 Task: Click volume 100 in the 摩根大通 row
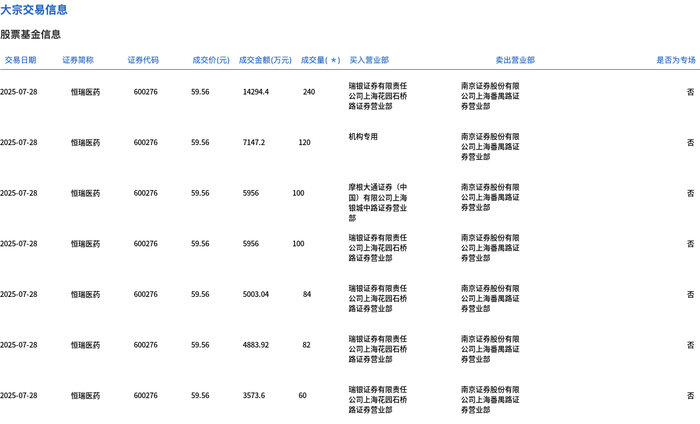[298, 193]
